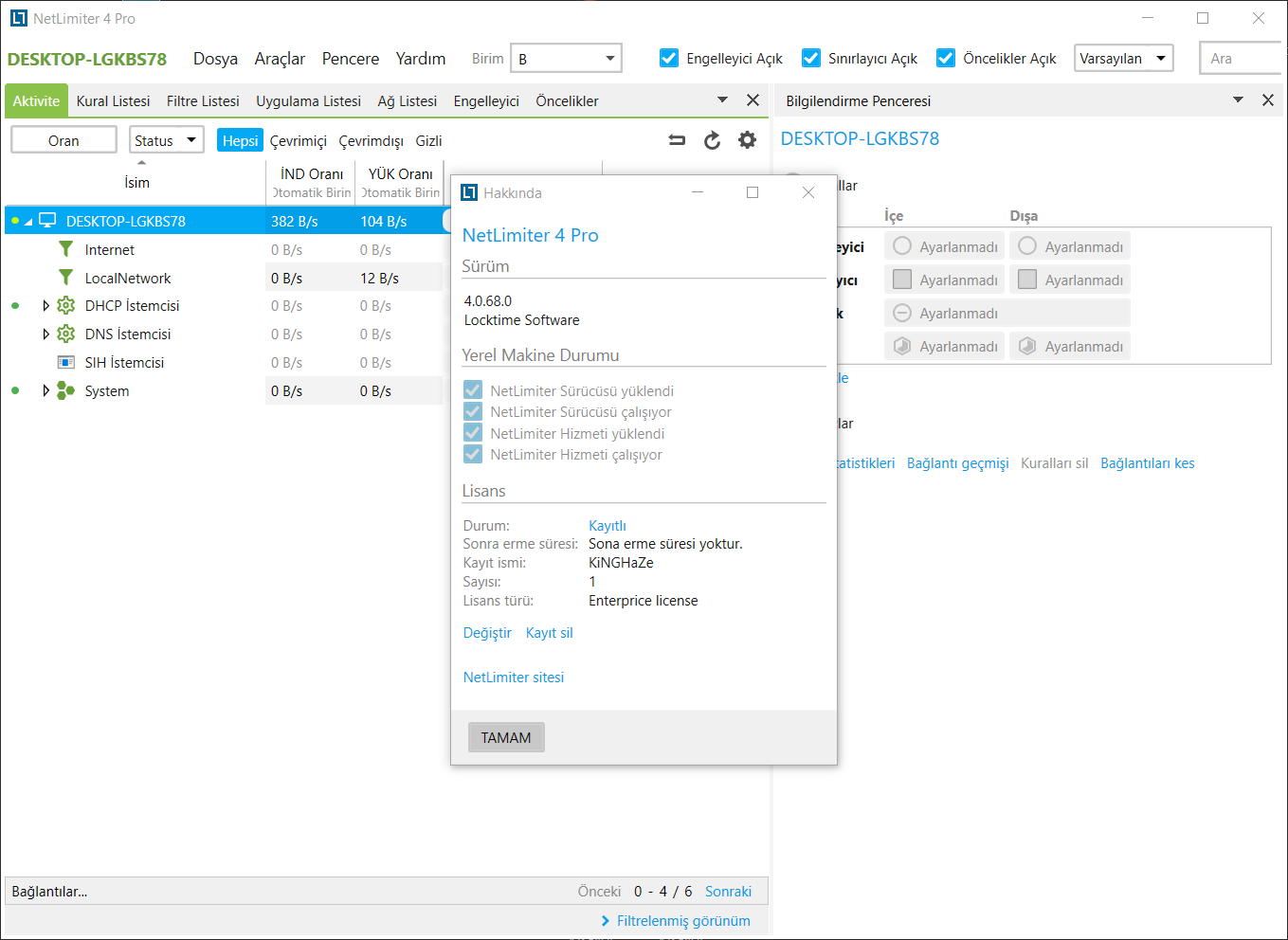Click the green status dot next to DHCP İstemcisi

tap(15, 305)
